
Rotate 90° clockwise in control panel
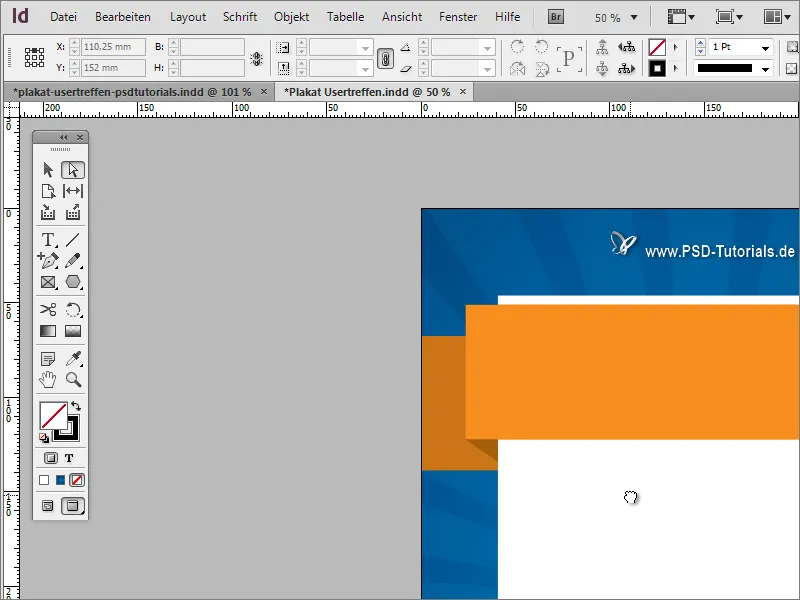pyautogui.click(x=517, y=47)
